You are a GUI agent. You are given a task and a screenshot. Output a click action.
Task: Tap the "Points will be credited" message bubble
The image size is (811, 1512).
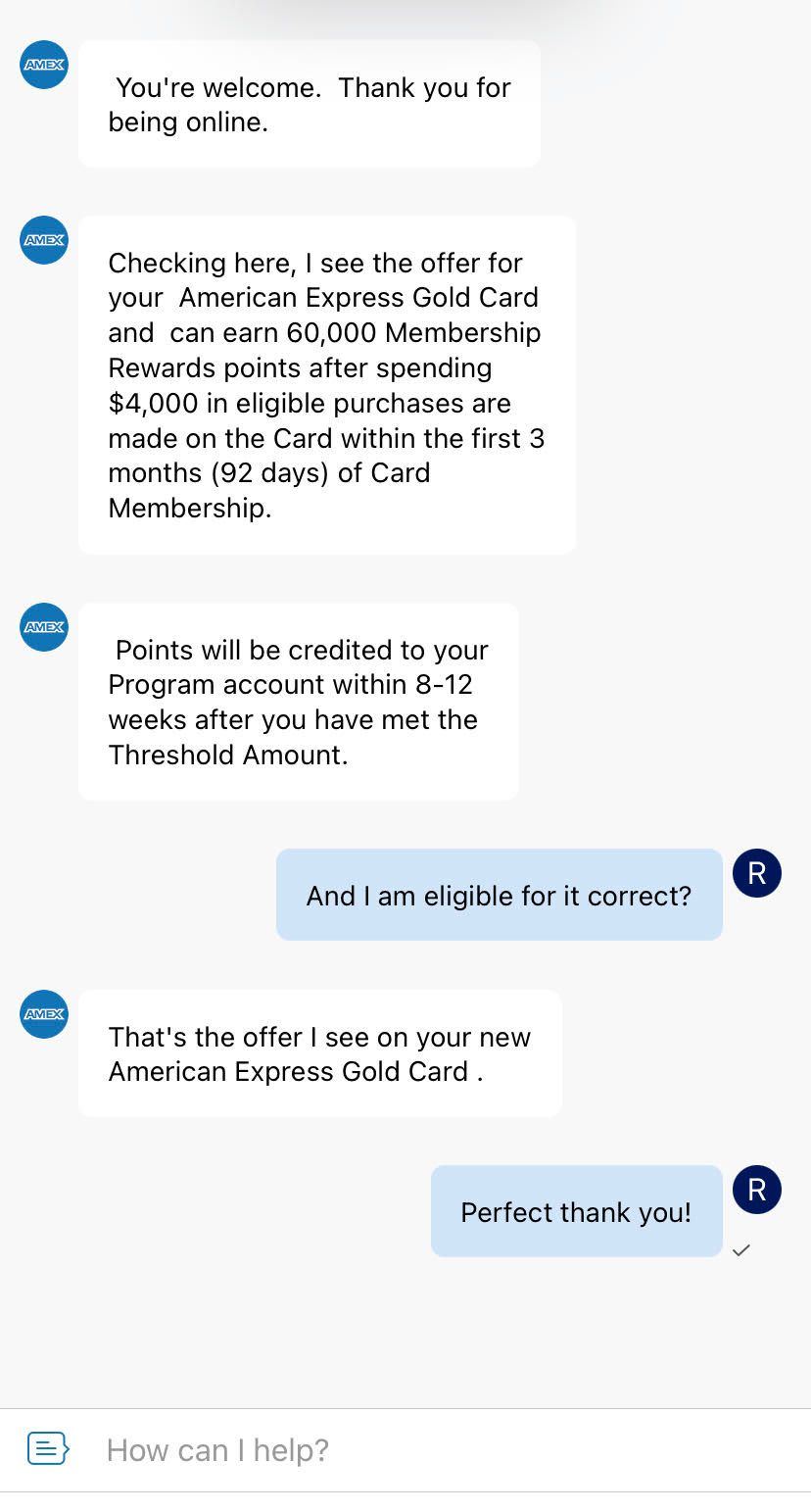coord(298,702)
